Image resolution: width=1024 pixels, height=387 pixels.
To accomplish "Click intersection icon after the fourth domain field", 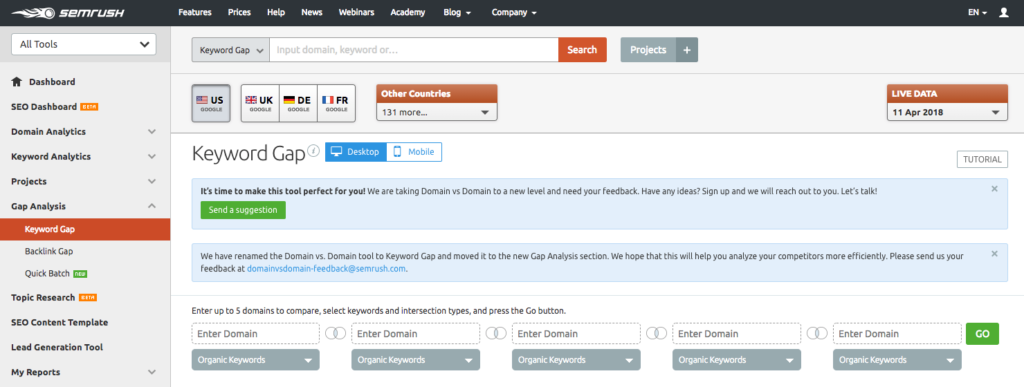I will coord(817,333).
